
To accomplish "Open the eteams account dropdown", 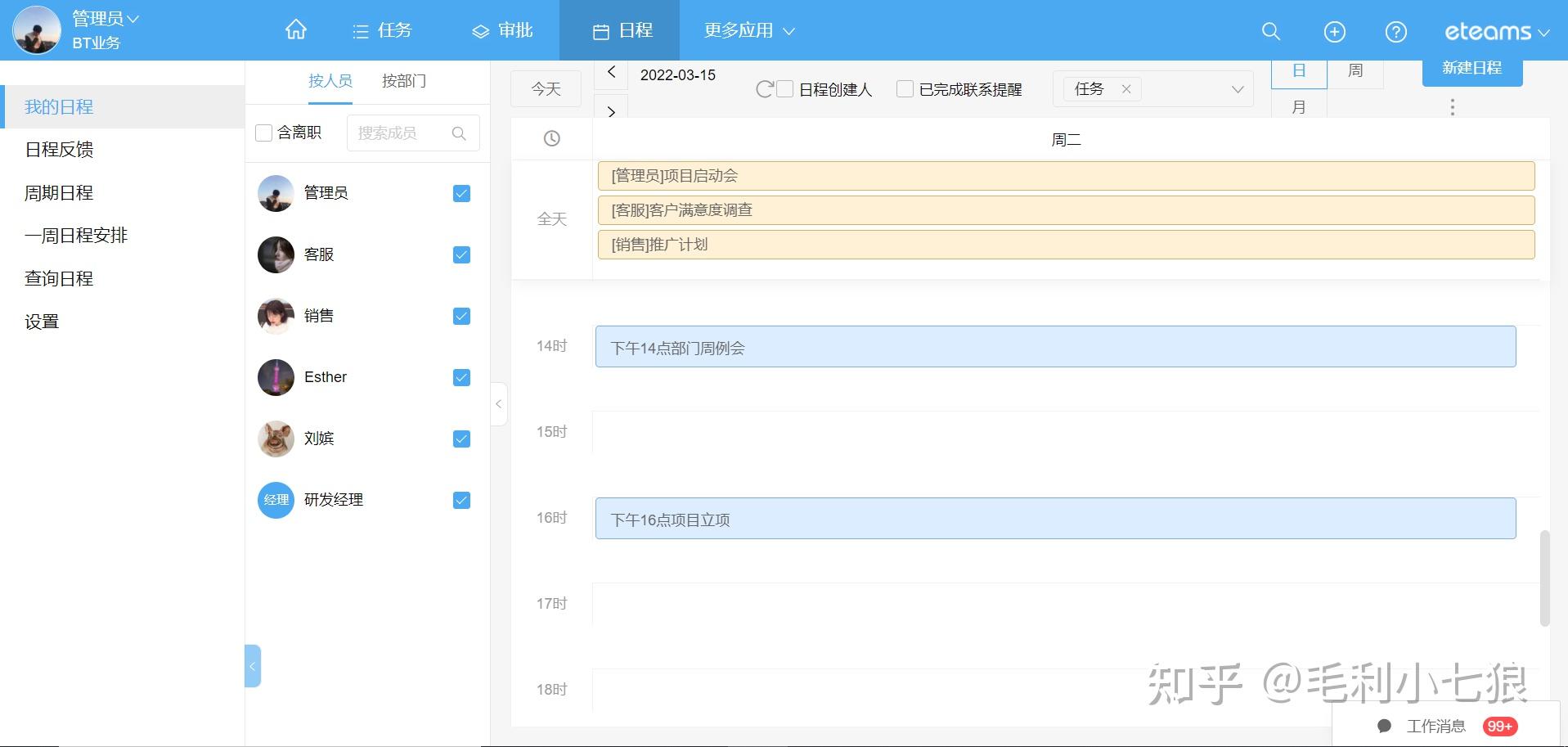I will (1496, 32).
